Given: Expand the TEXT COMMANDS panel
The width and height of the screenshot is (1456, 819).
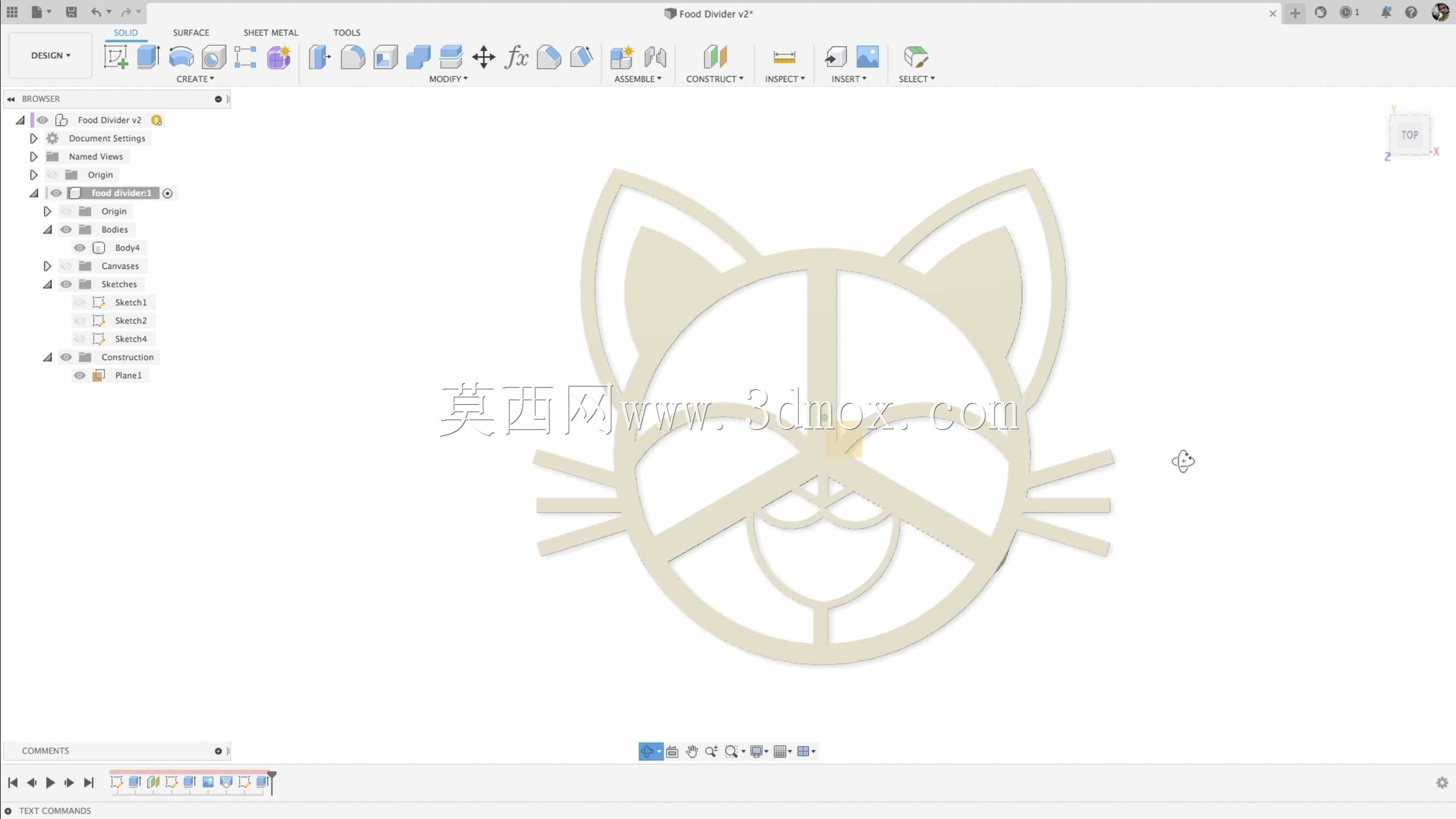Looking at the screenshot, I should pos(8,811).
